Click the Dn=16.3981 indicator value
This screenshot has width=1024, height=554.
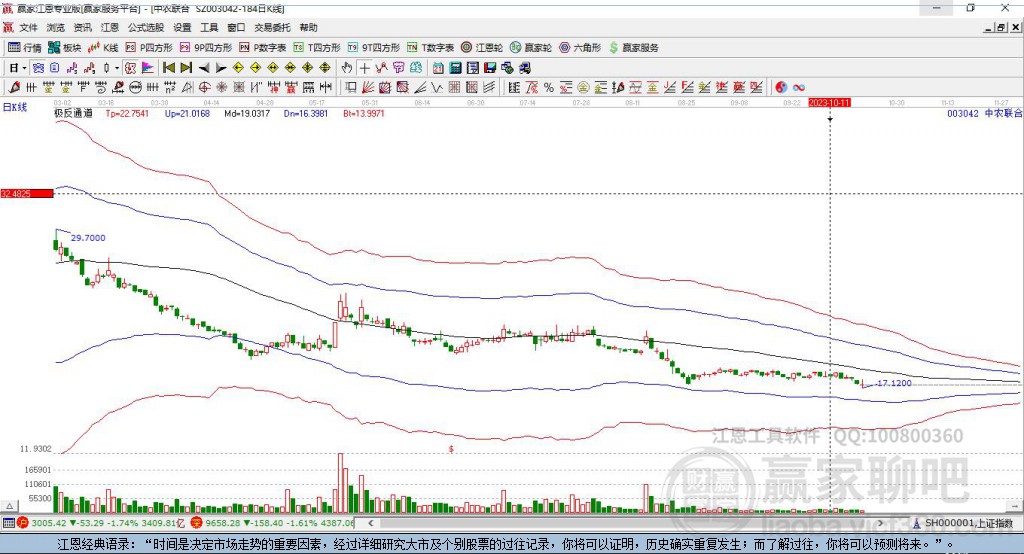(x=306, y=113)
